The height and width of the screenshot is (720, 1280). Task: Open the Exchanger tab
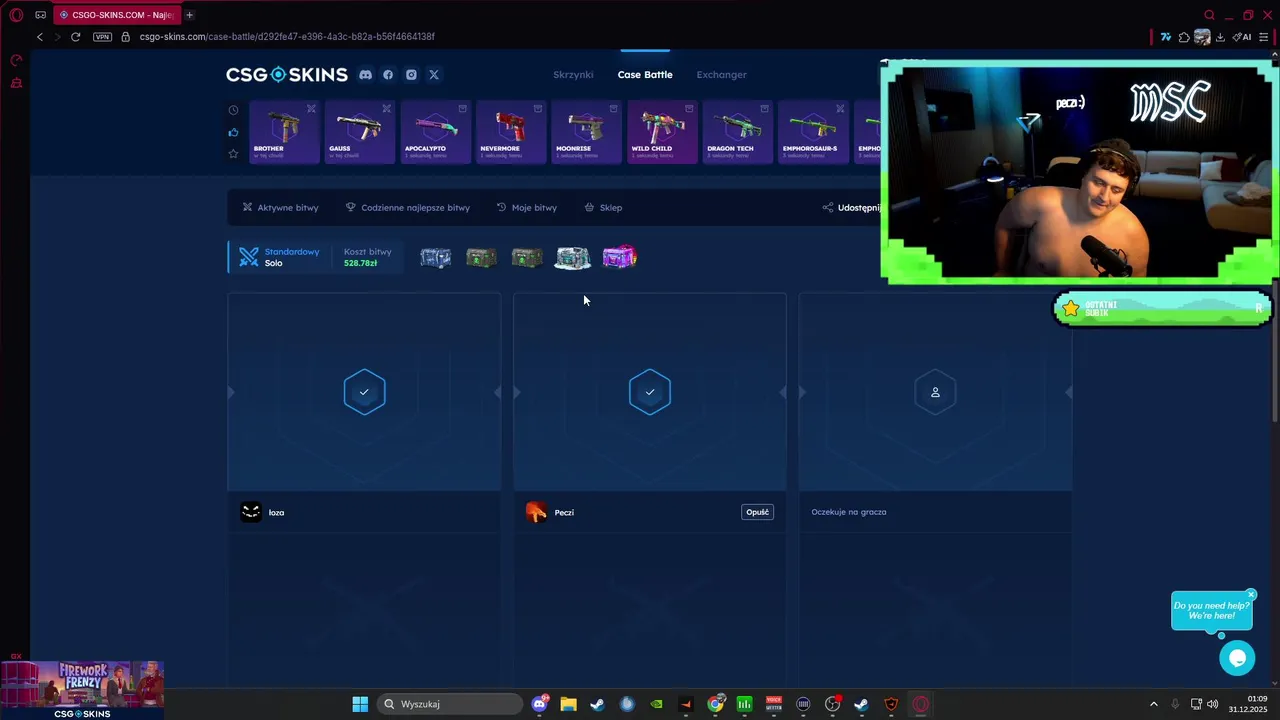[721, 75]
